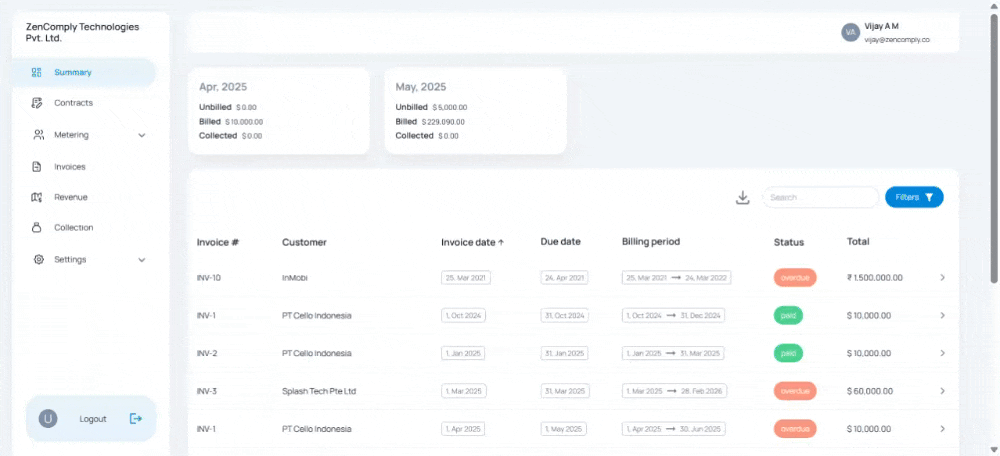Open the Collection page
Viewport: 1000px width, 456px height.
tap(73, 228)
